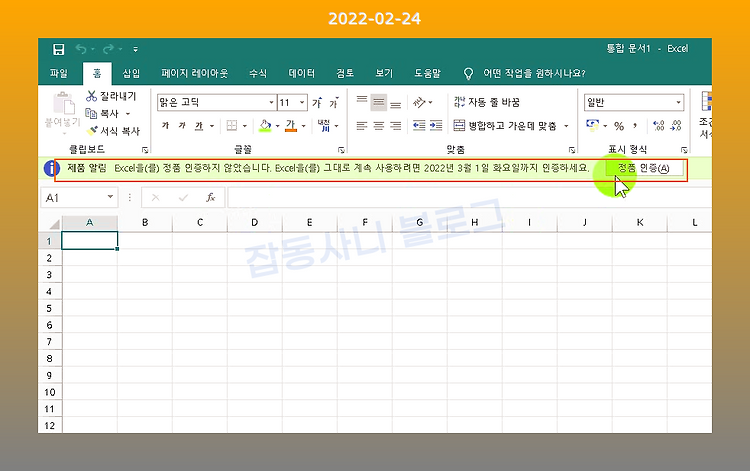750x471 pixels.
Task: Open the font size 11 dropdown
Action: coord(302,102)
